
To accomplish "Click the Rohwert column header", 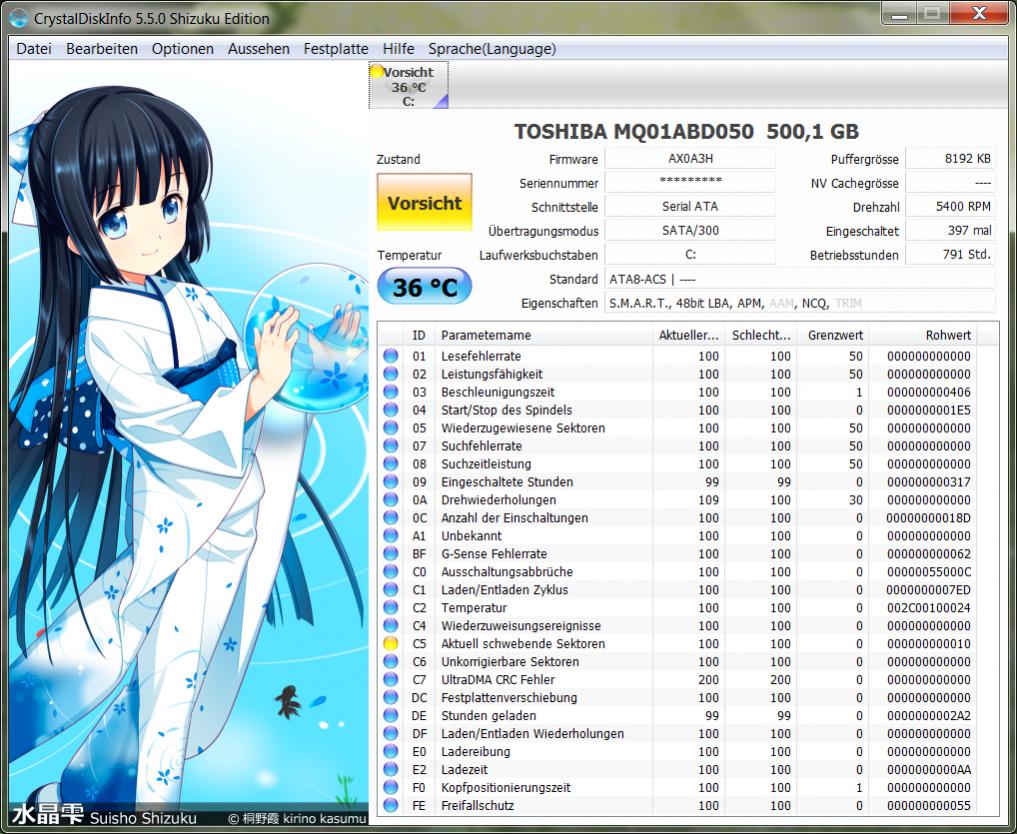I will 922,335.
